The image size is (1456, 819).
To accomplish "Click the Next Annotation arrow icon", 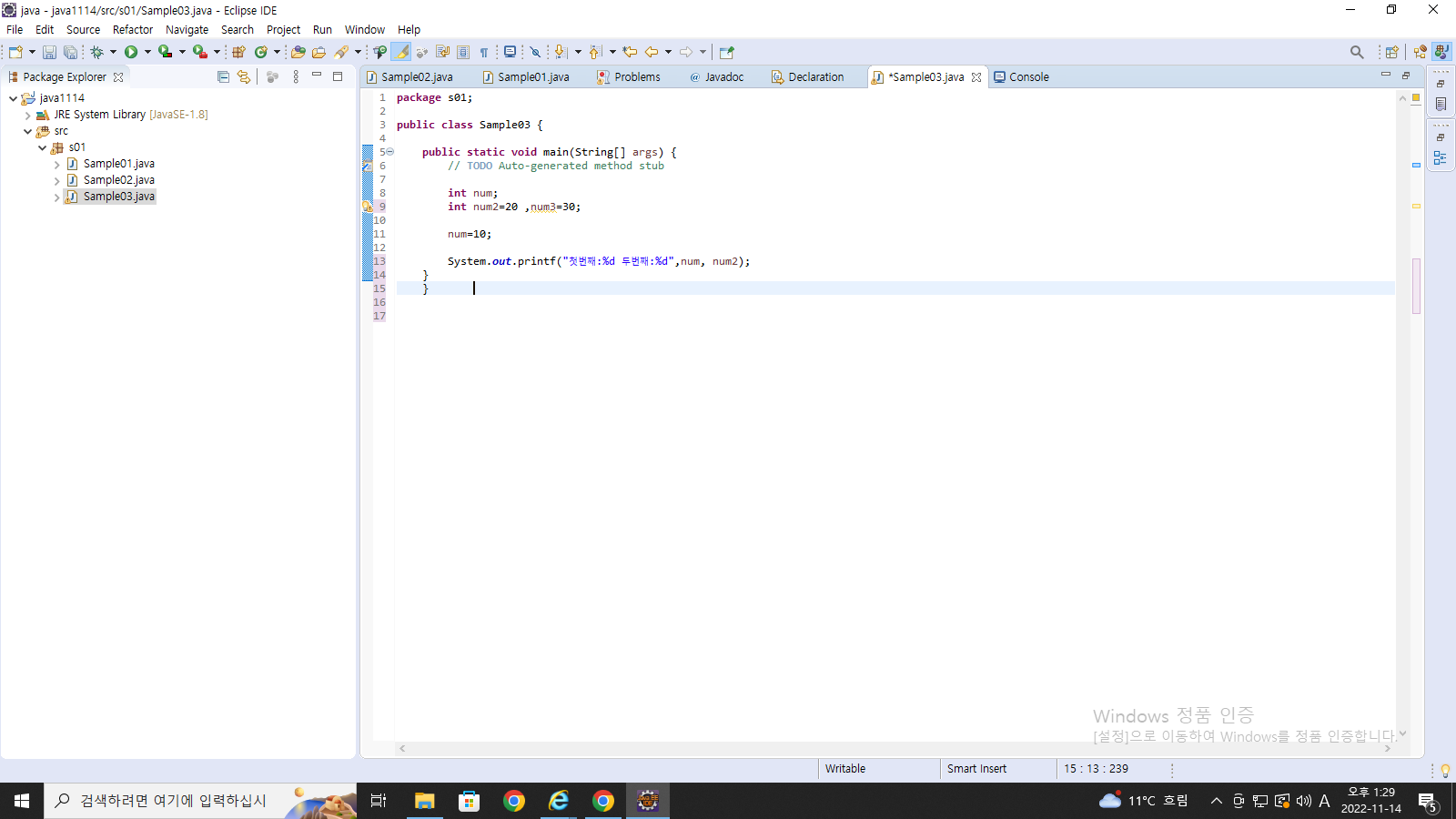I will click(561, 52).
